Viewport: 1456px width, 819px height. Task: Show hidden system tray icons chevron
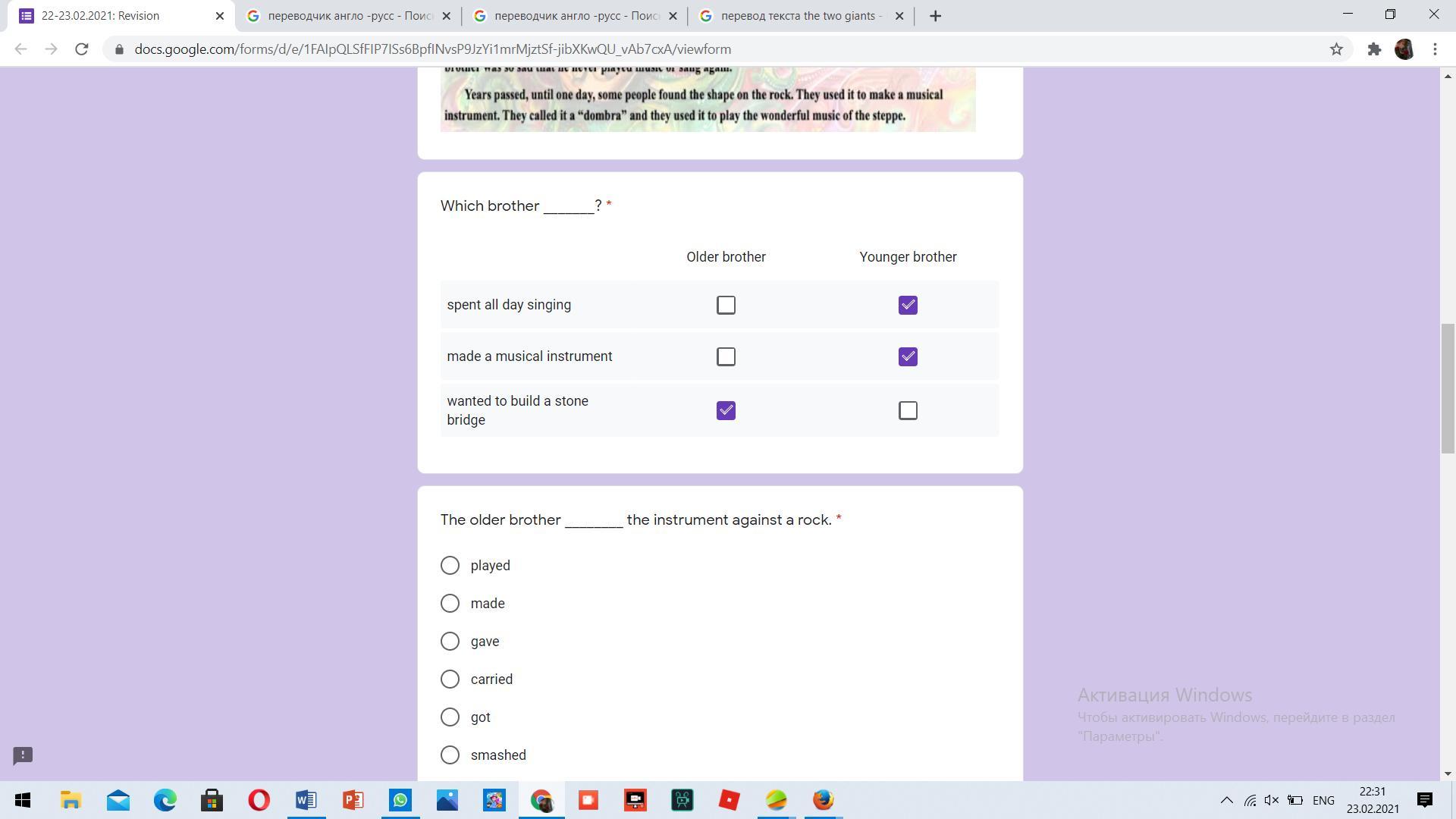click(1226, 800)
